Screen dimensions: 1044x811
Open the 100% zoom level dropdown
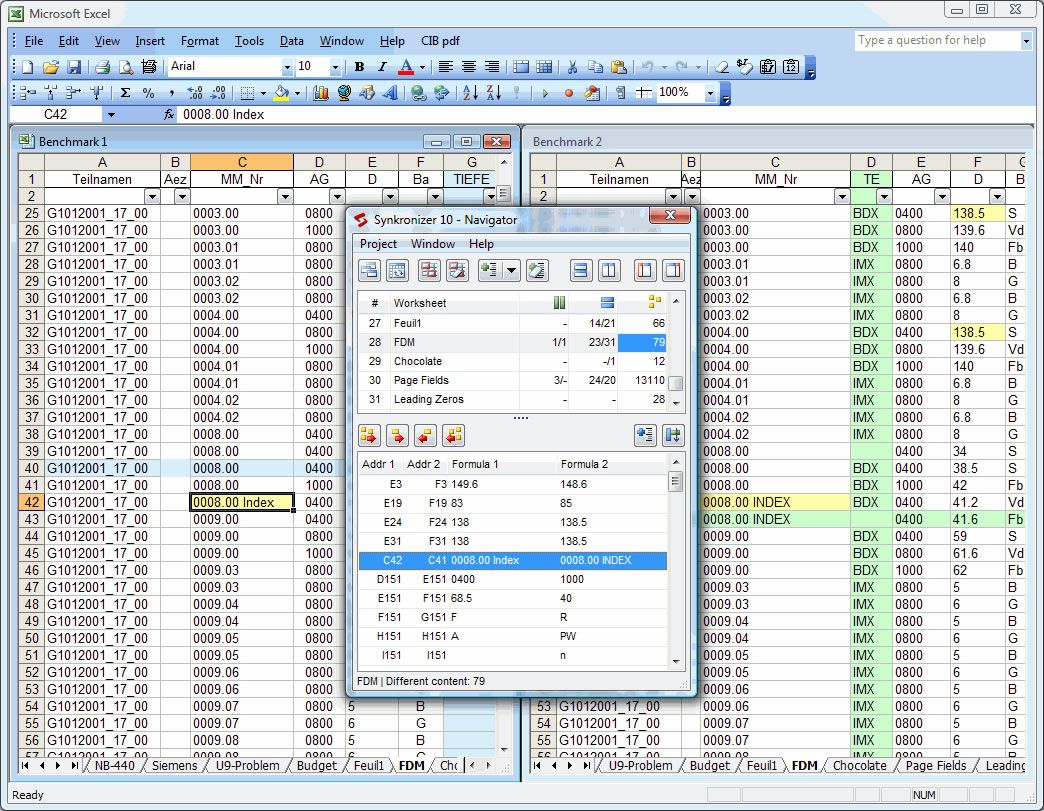710,92
